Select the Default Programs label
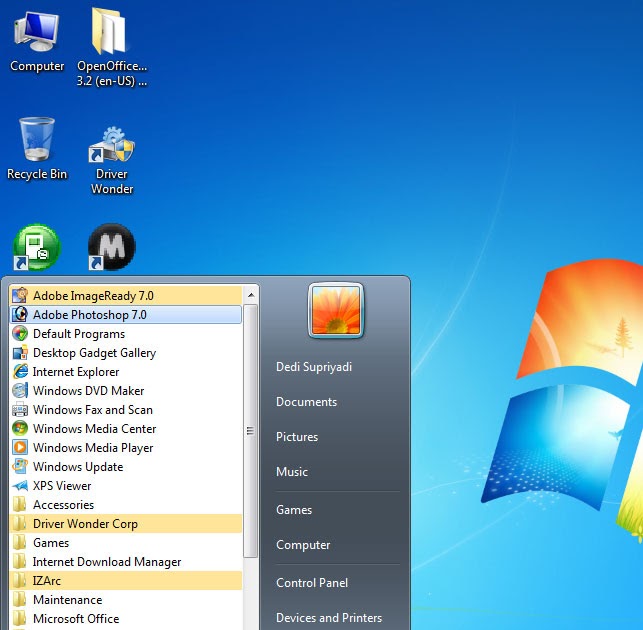643x630 pixels. click(x=79, y=334)
